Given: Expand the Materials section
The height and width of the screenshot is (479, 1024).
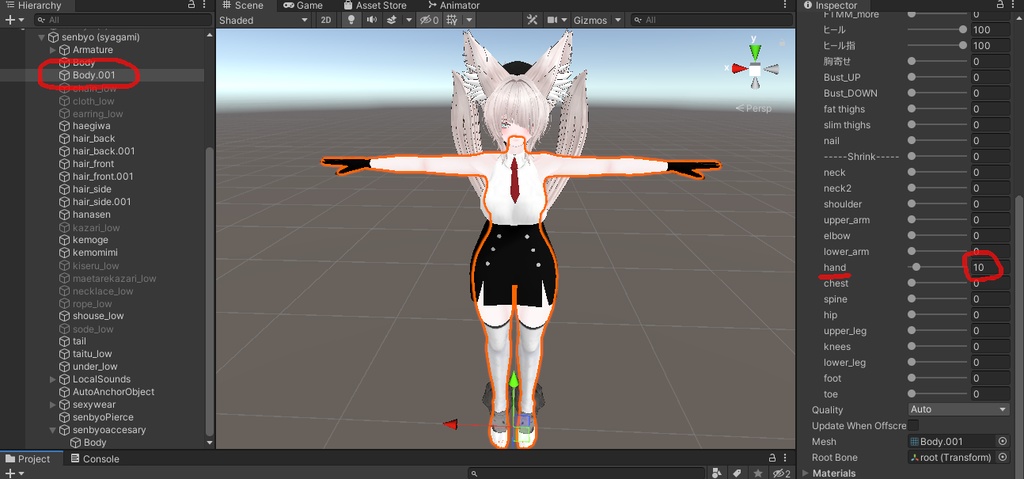Looking at the screenshot, I should coord(805,473).
